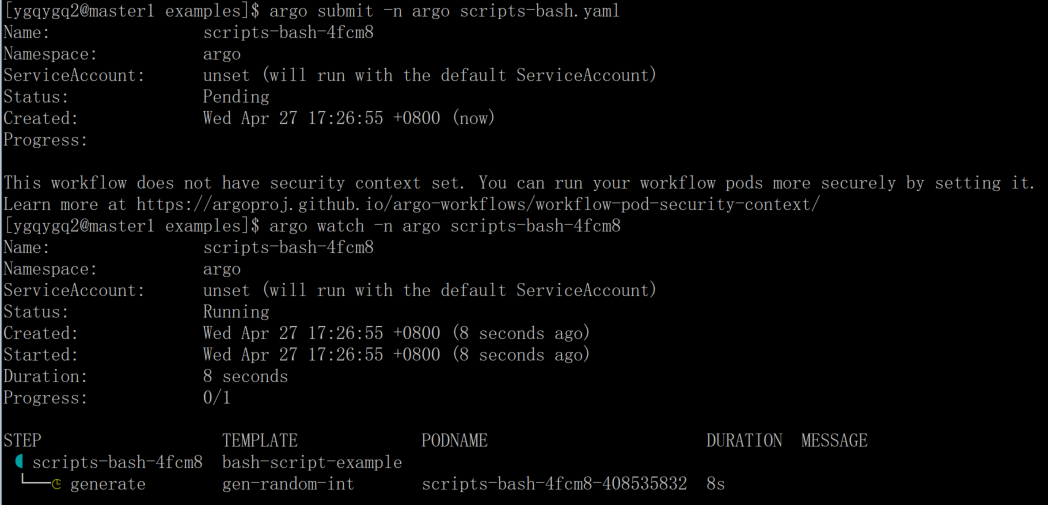Click the Running status value
This screenshot has width=1048, height=505.
236,312
